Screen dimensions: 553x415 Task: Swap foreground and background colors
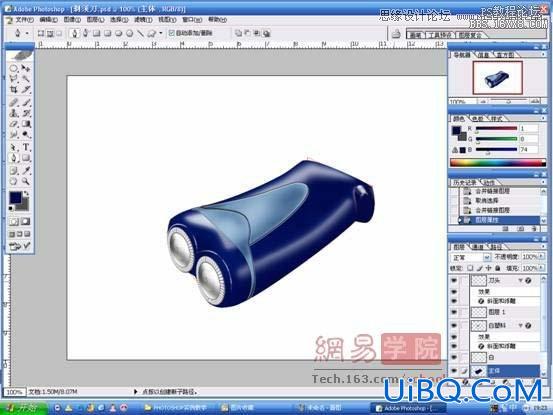click(x=26, y=193)
